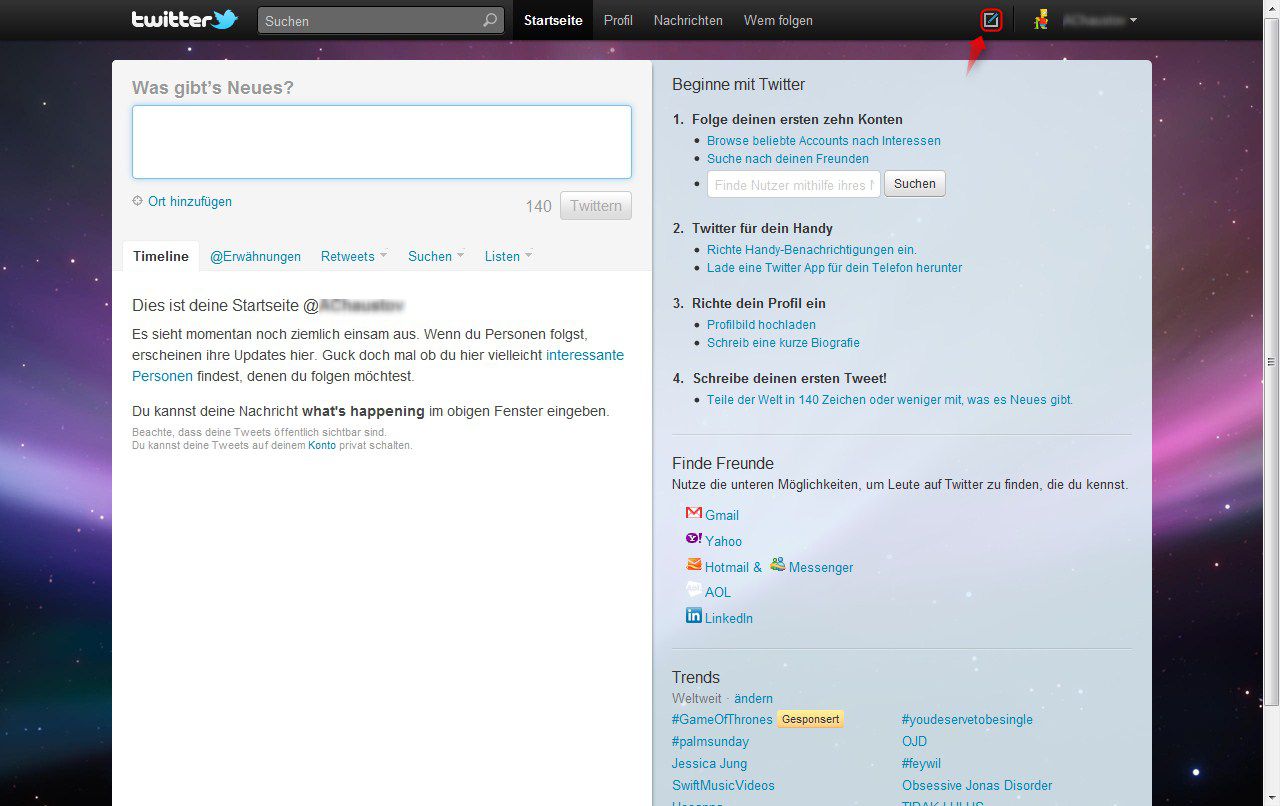Click the Gmail link

[722, 515]
